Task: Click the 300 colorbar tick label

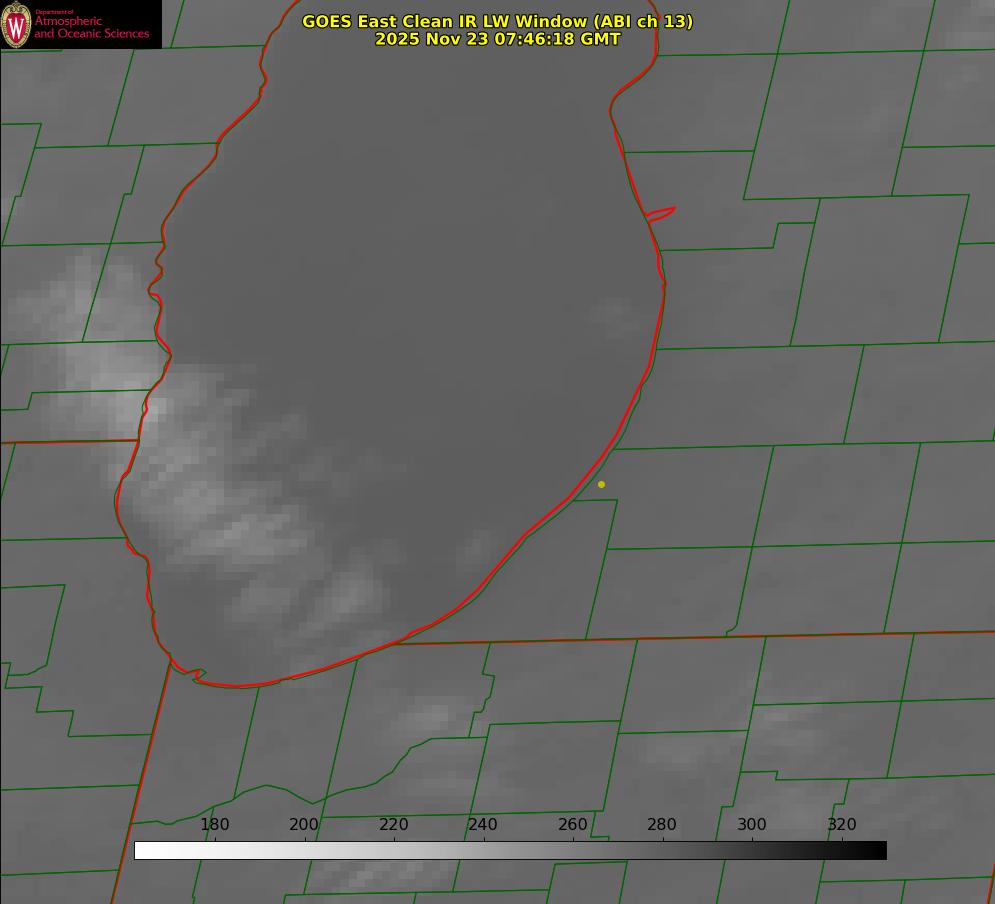Action: (751, 825)
